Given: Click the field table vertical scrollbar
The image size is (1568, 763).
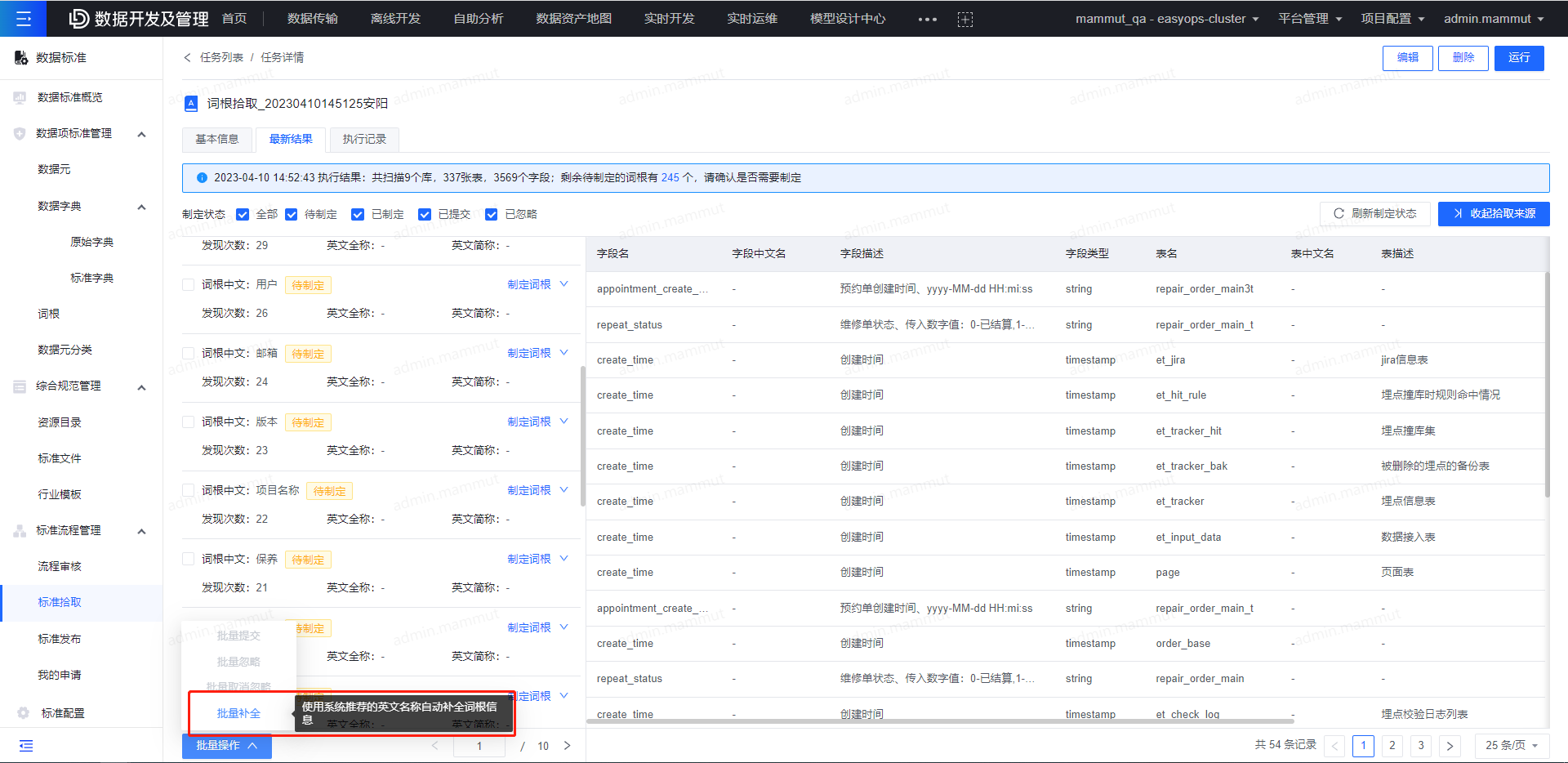Looking at the screenshot, I should pos(1547,385).
